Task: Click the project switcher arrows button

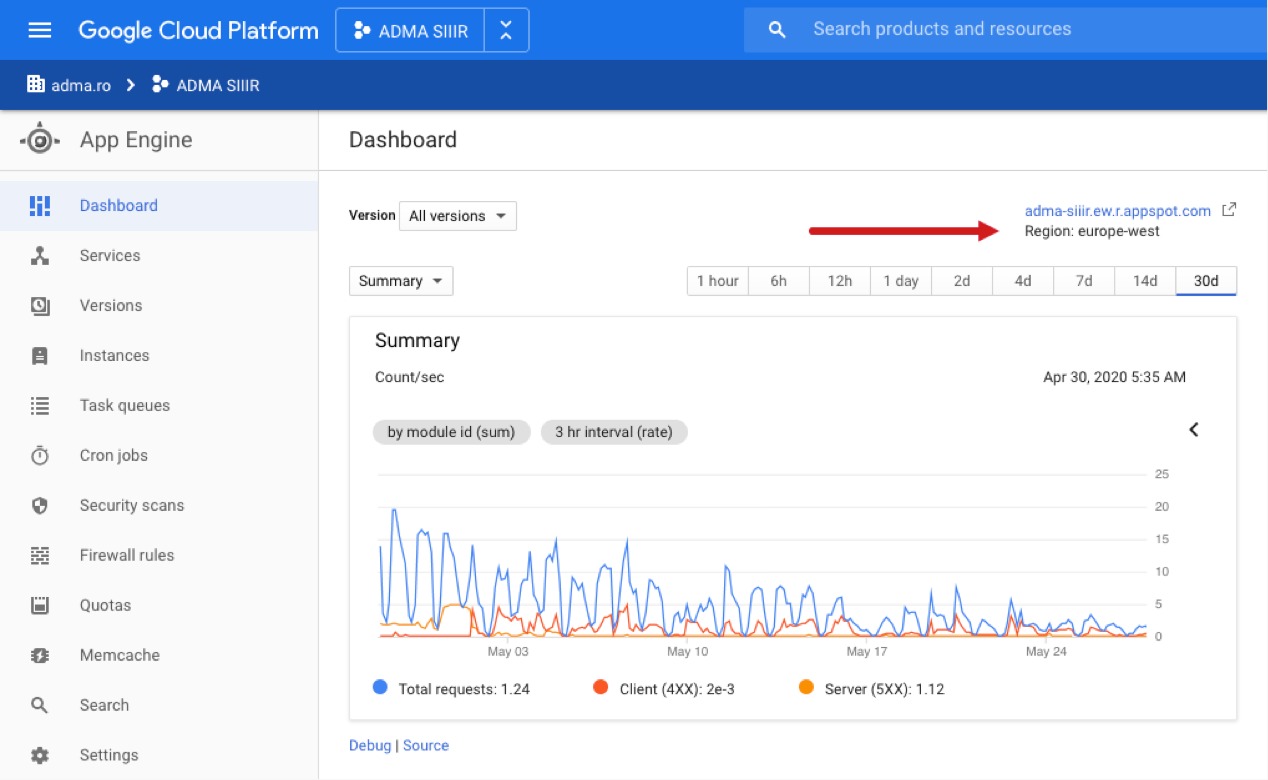Action: [x=506, y=31]
